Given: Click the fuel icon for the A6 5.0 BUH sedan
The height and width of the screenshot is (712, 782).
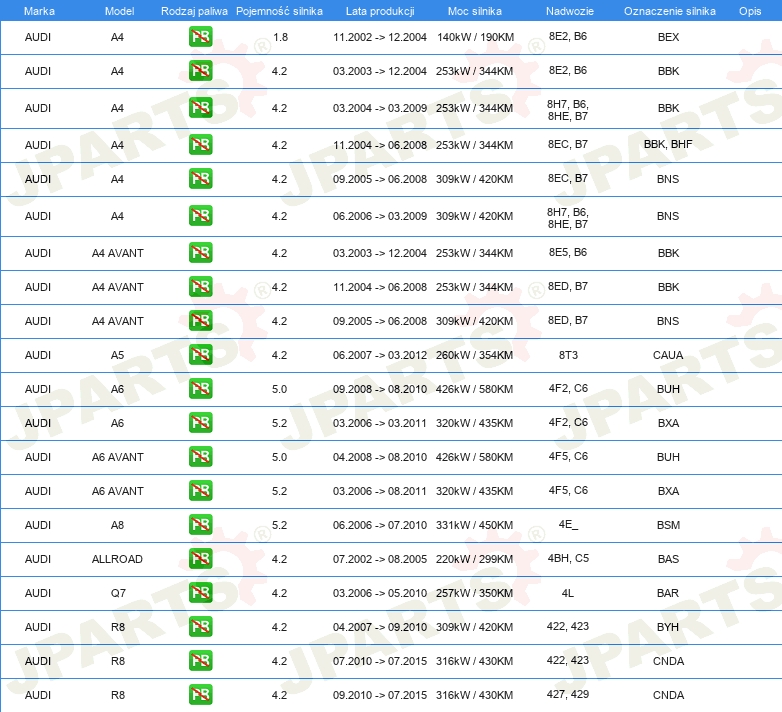Looking at the screenshot, I should (200, 389).
